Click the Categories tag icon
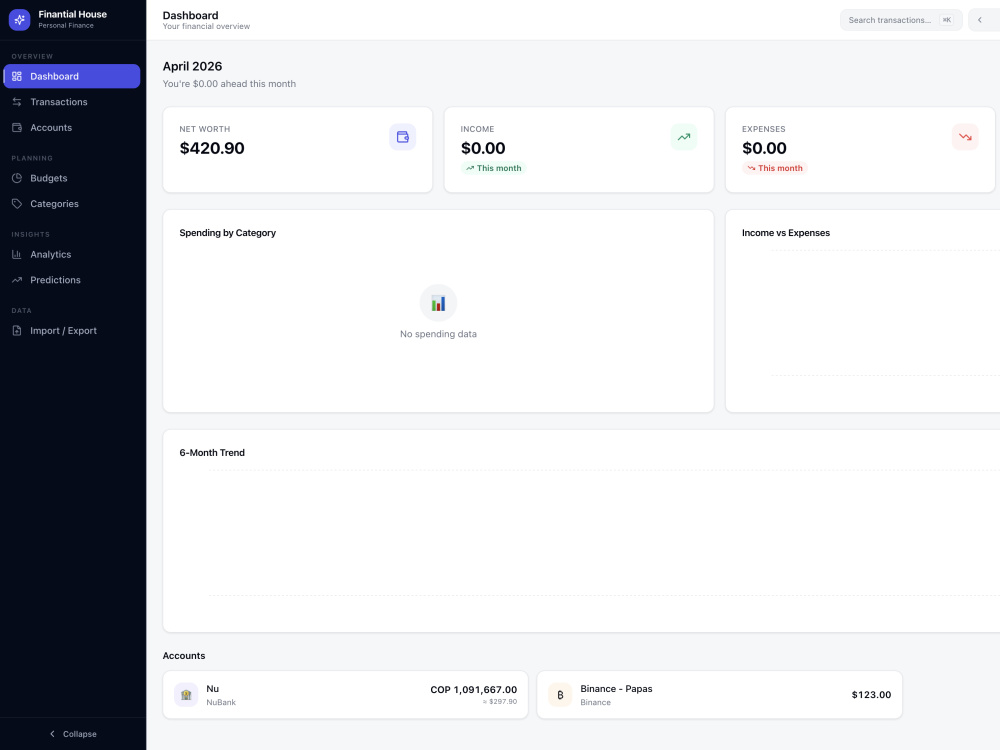 (17, 203)
